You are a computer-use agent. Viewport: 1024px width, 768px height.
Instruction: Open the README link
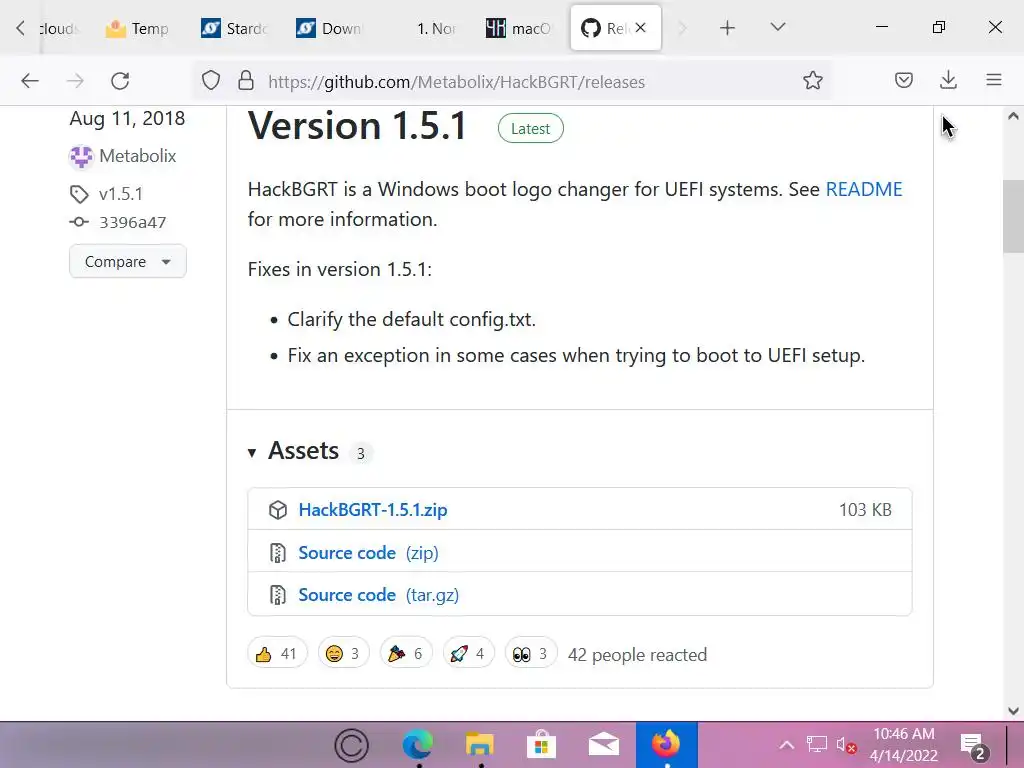coord(863,189)
